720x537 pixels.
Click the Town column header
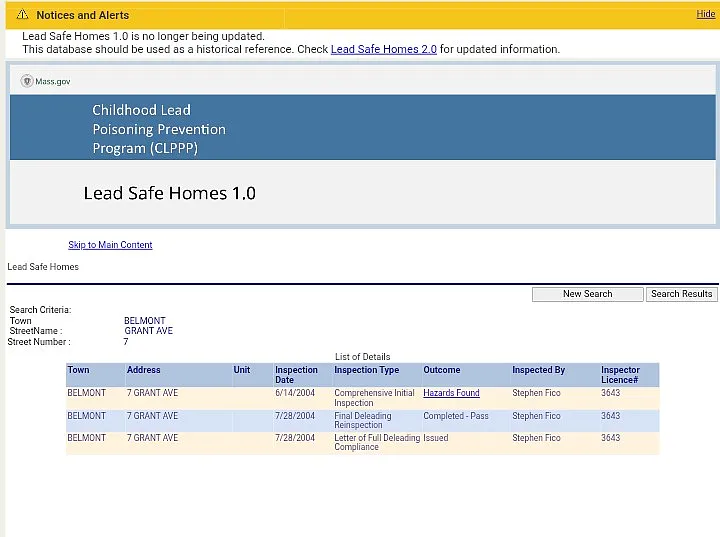tap(78, 370)
